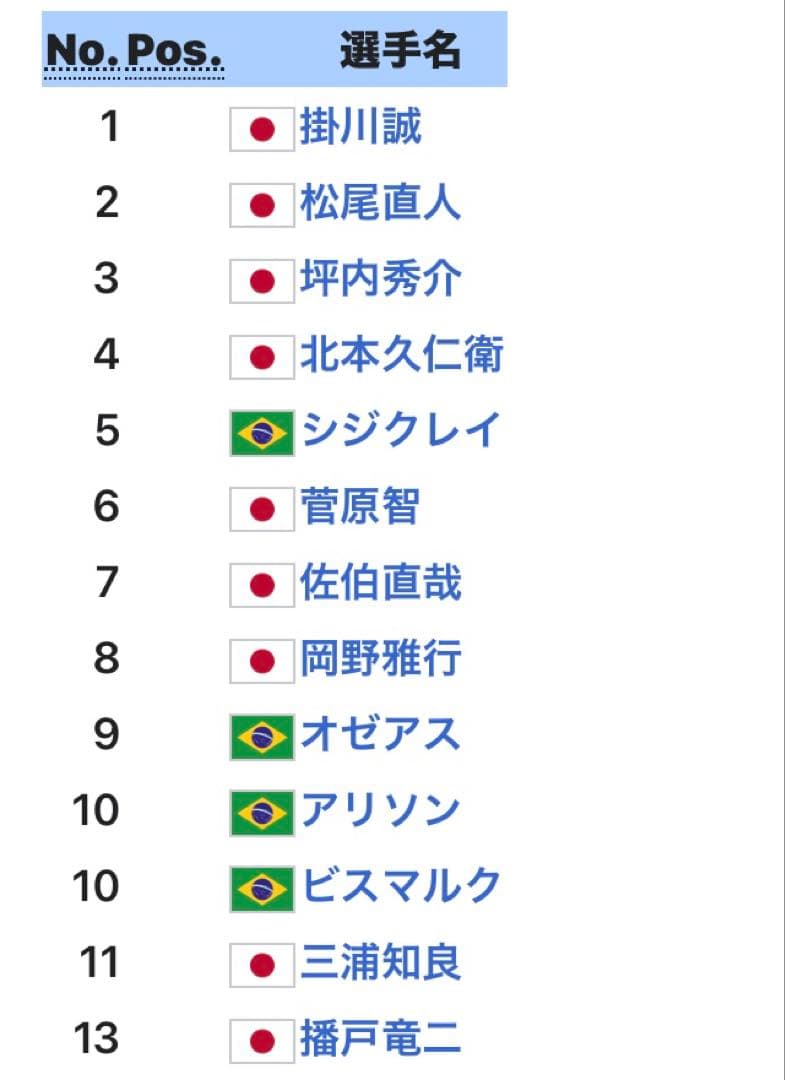Open the player link 掛川誠
This screenshot has height=1080, width=785.
tap(360, 128)
